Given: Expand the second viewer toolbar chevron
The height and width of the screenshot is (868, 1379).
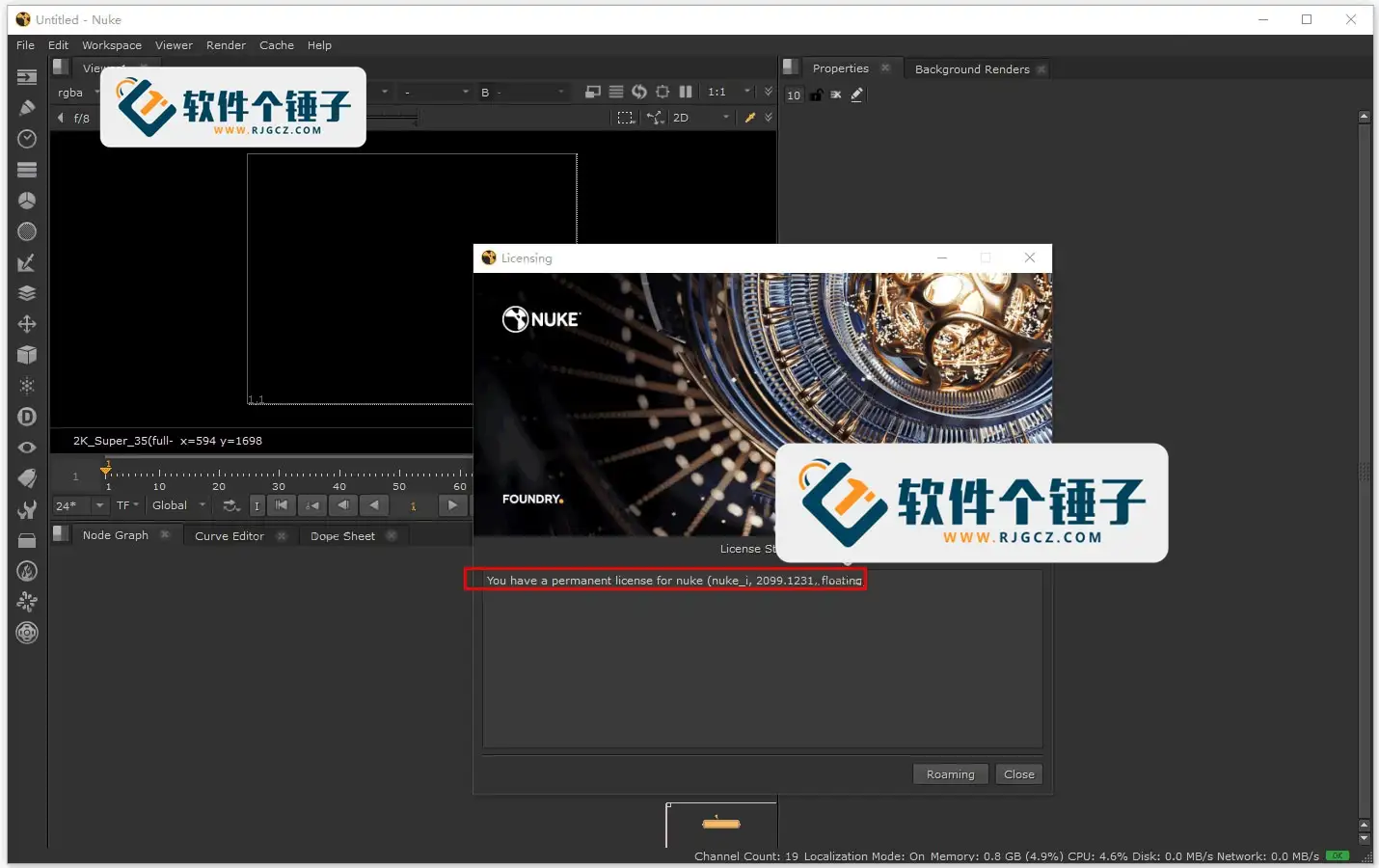Looking at the screenshot, I should 769,118.
